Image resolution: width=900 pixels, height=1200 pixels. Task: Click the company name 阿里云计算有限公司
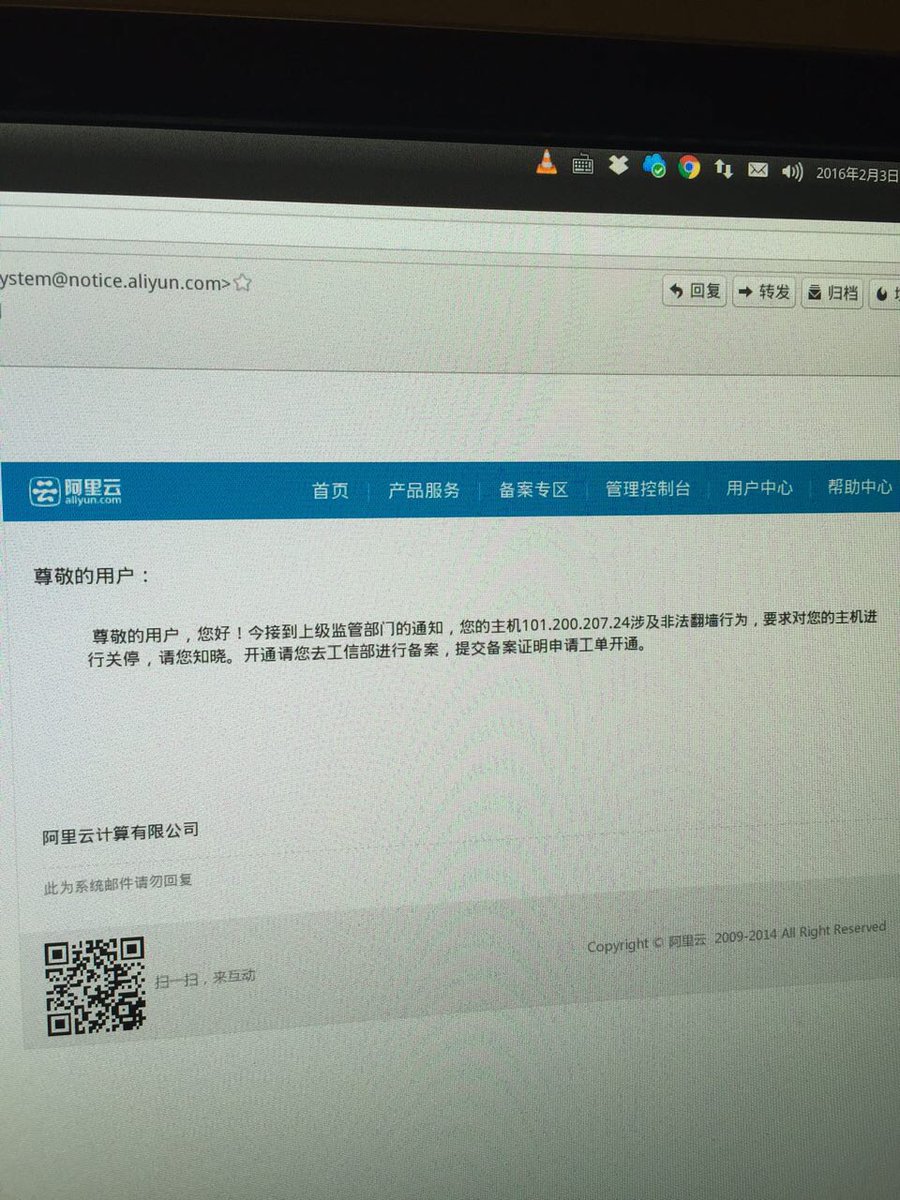click(120, 834)
